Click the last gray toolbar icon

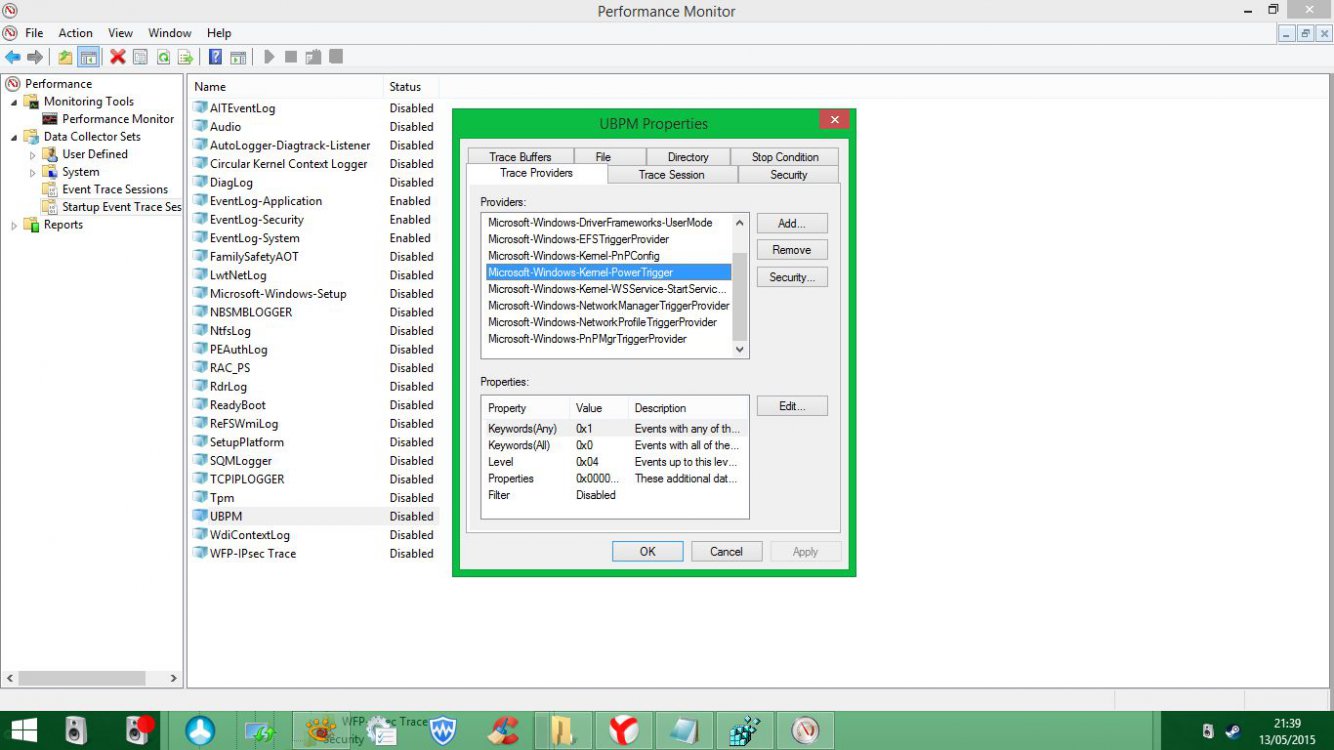click(x=336, y=57)
